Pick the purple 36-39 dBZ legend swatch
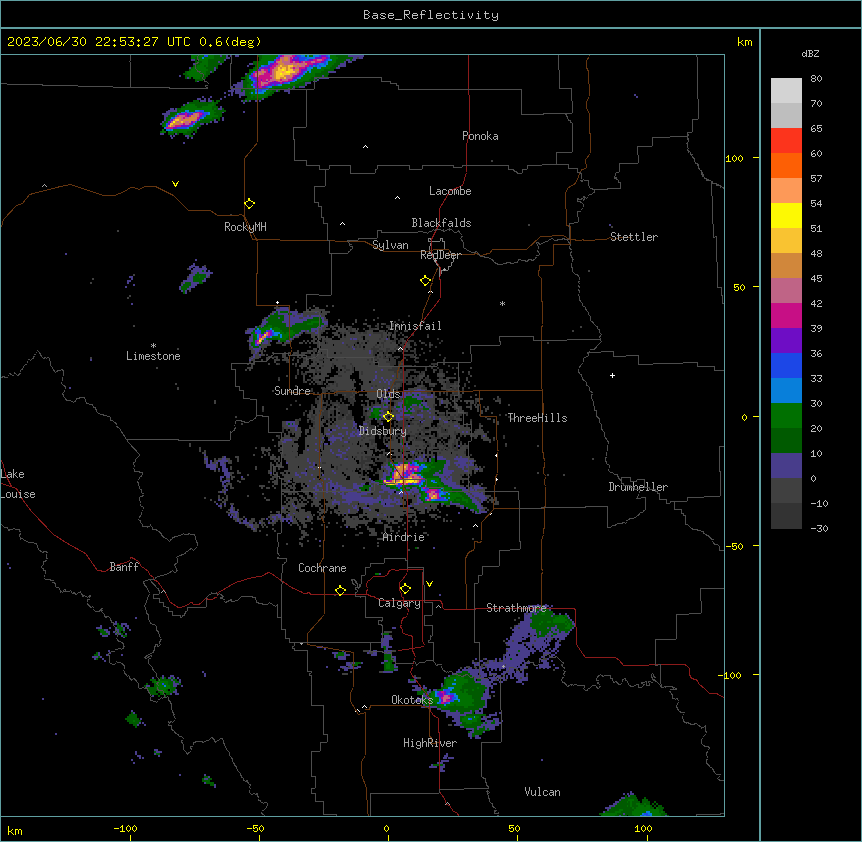This screenshot has width=862, height=842. (x=786, y=341)
